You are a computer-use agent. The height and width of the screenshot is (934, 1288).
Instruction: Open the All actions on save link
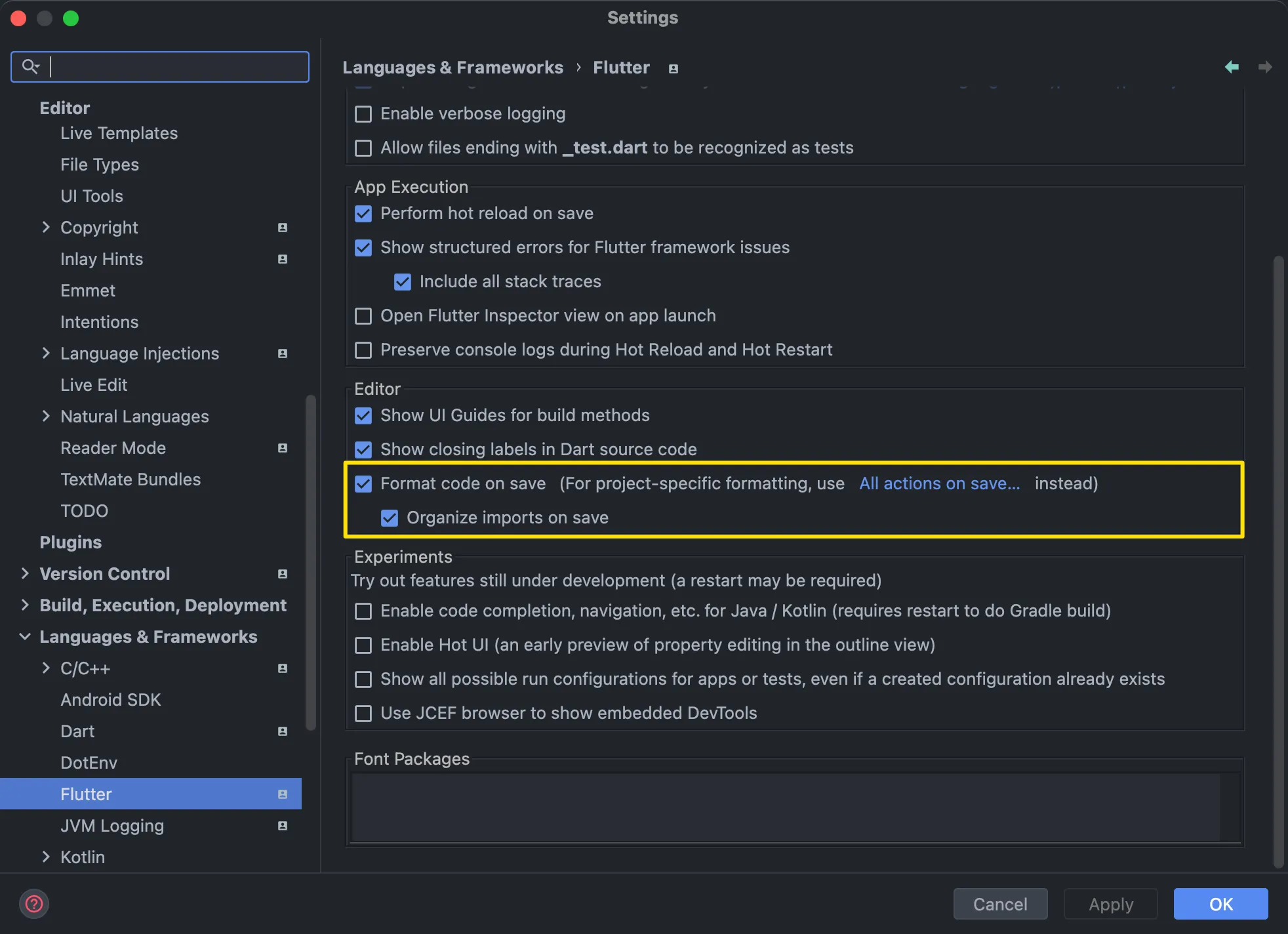939,484
